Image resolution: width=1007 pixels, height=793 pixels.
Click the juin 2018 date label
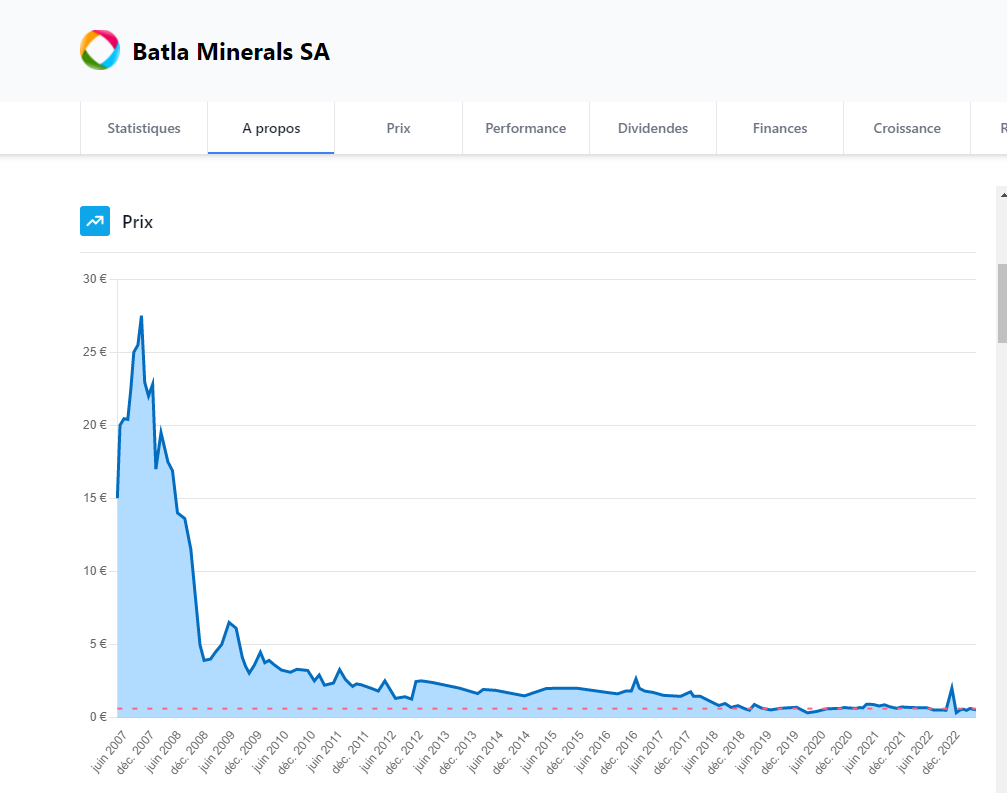701,751
